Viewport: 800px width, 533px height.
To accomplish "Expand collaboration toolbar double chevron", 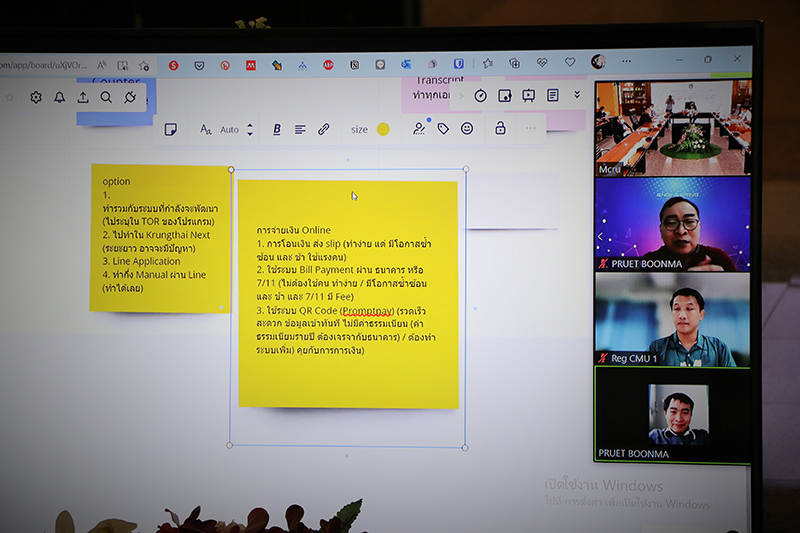I will coord(577,94).
